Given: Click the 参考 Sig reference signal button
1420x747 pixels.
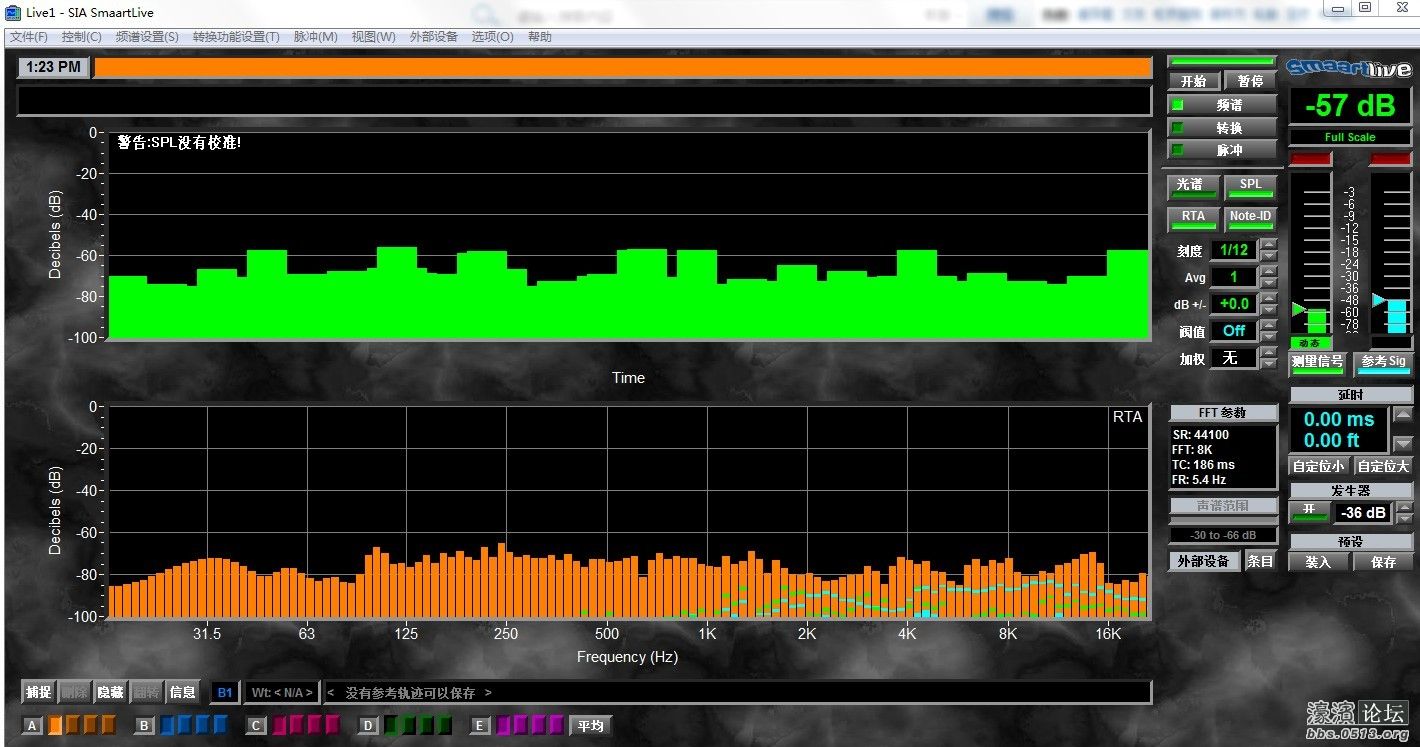Looking at the screenshot, I should coord(1383,362).
